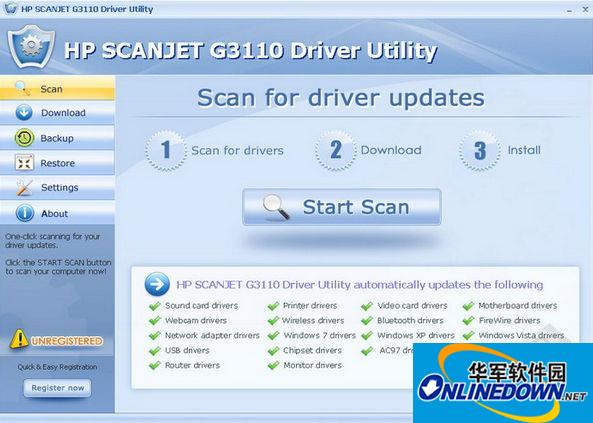
Task: Click the checkmark next to Motherboard drivers
Action: pos(468,306)
